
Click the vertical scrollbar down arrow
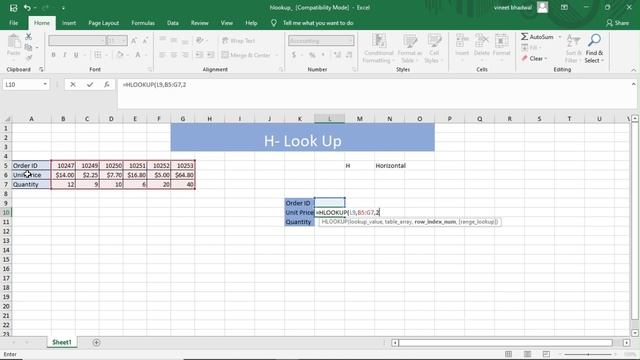[x=635, y=333]
